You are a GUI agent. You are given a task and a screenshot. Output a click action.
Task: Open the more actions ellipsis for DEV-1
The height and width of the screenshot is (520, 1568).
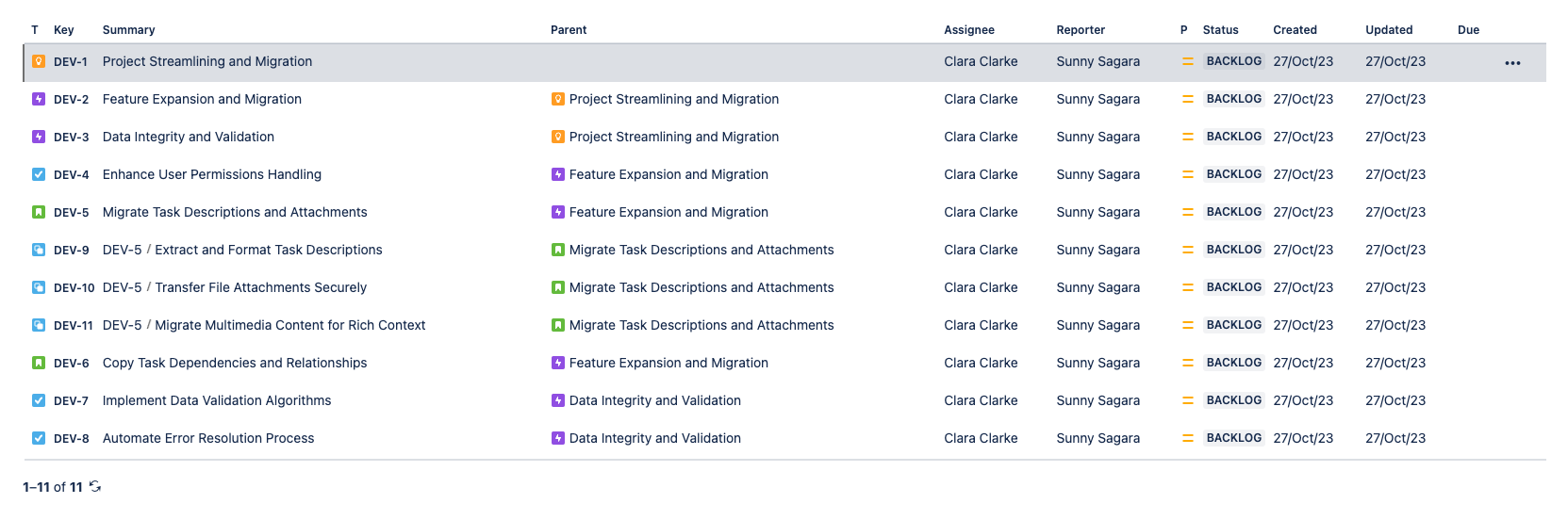pos(1512,63)
